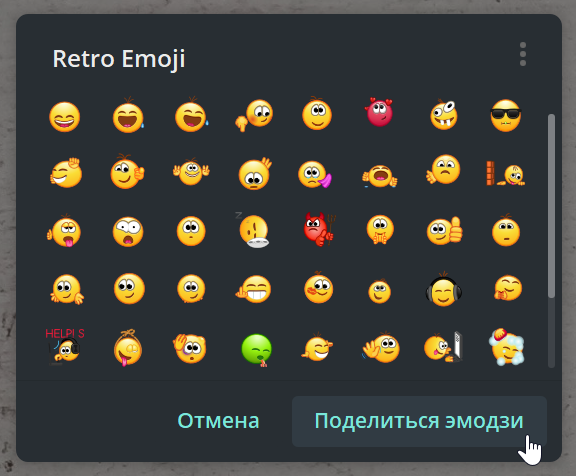This screenshot has height=476, width=576.
Task: Pick the grinning middle finger emoji
Action: tap(253, 289)
